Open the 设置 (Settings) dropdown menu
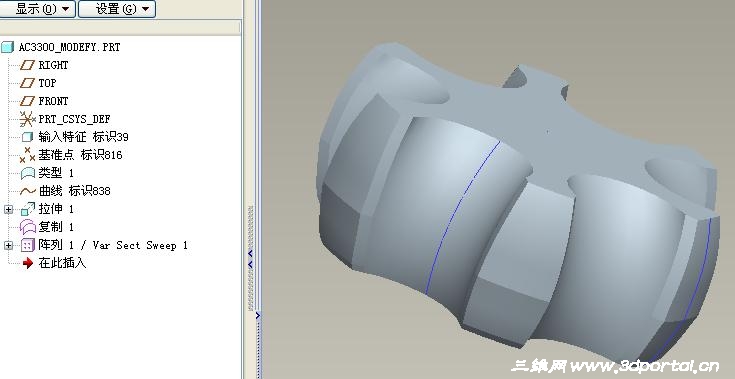The height and width of the screenshot is (379, 735). (117, 9)
